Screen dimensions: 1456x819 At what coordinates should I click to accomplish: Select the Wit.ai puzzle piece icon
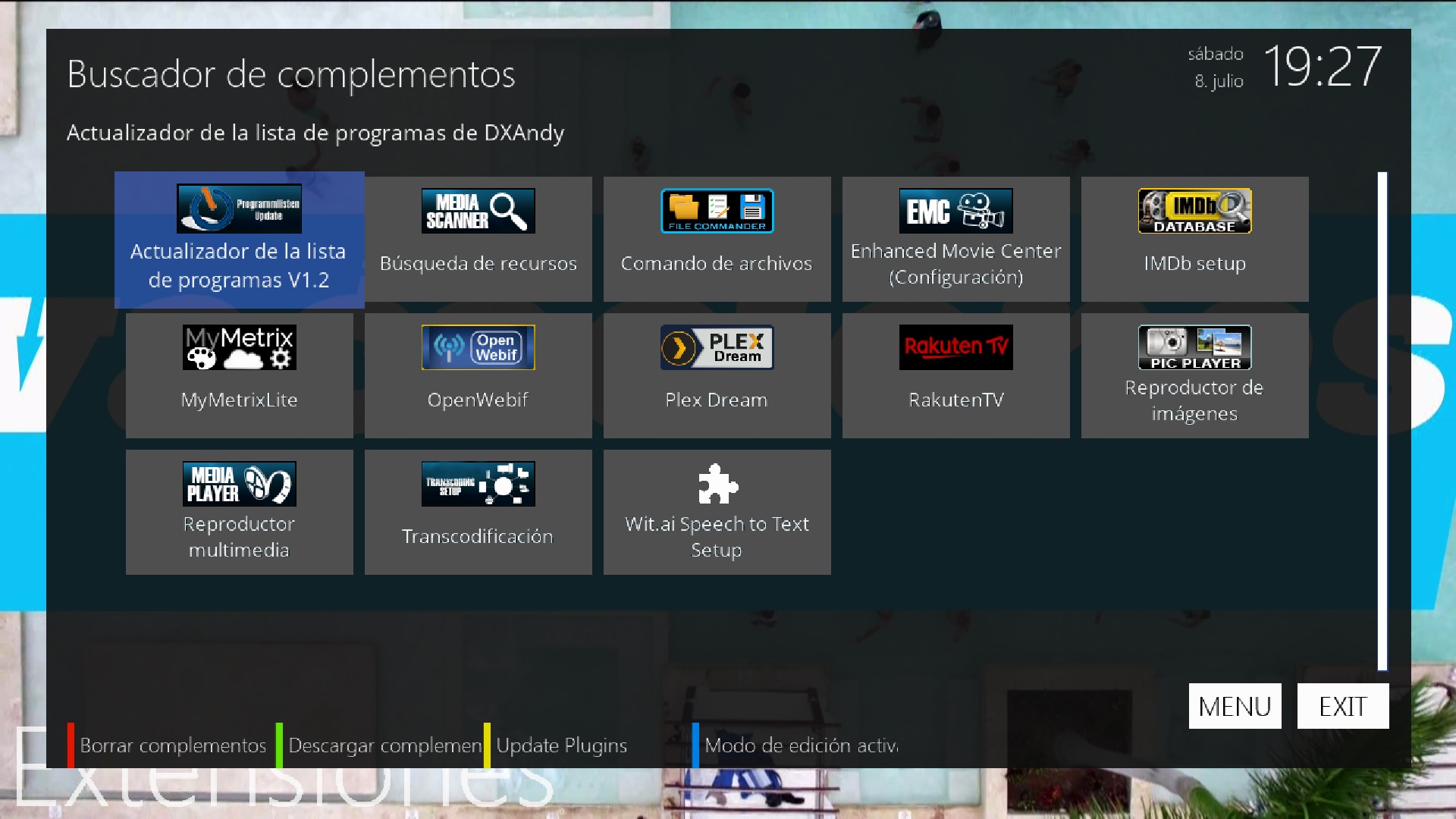pyautogui.click(x=717, y=484)
